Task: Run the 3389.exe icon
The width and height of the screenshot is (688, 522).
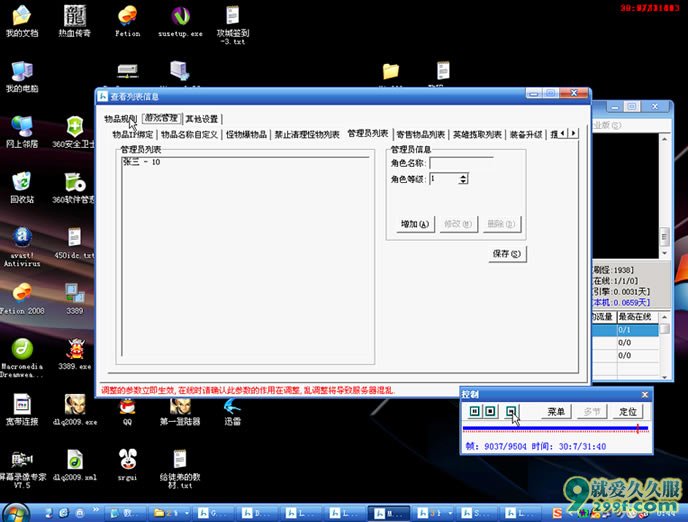Action: [75, 354]
